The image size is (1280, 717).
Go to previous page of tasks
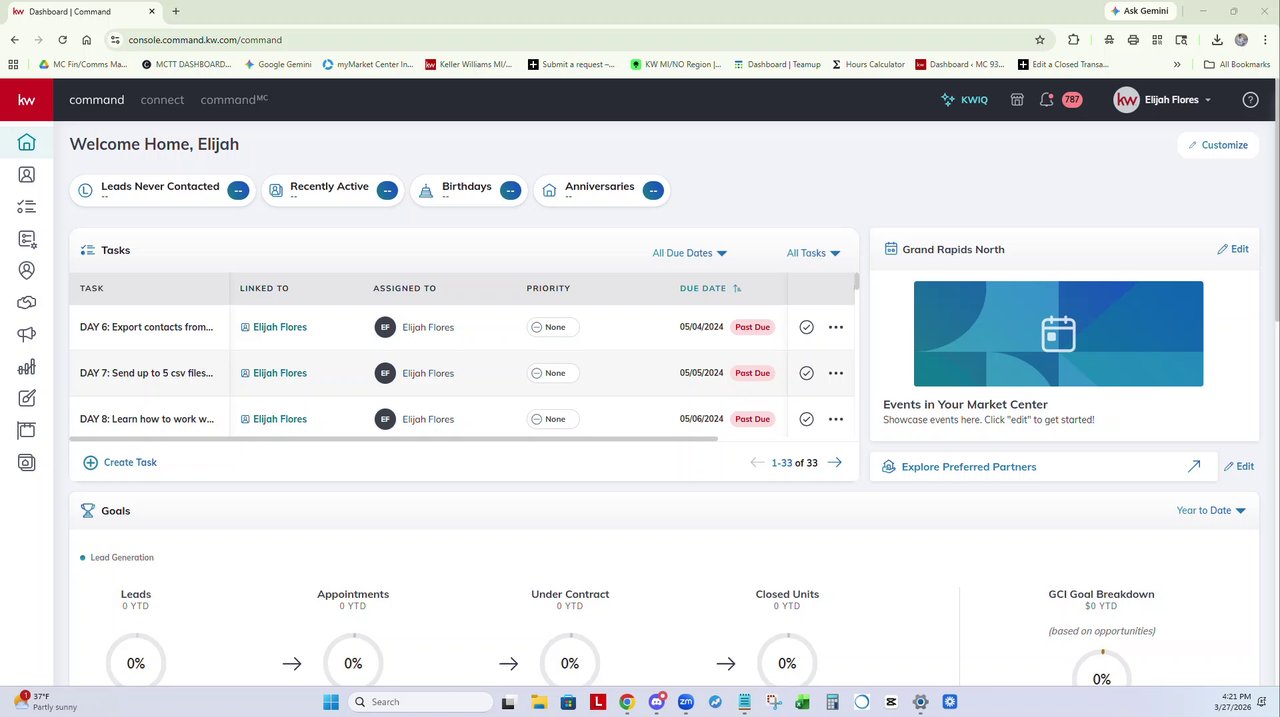757,463
